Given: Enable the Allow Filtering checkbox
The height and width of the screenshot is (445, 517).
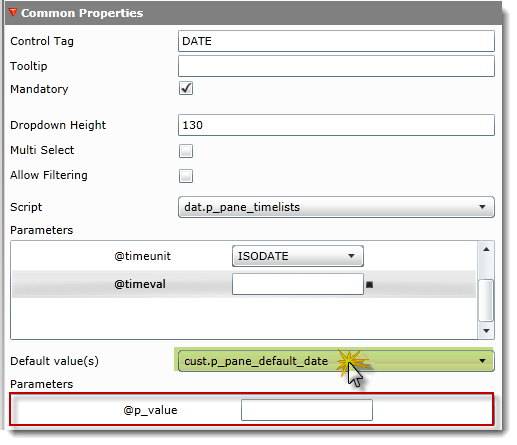Looking at the screenshot, I should (x=186, y=176).
